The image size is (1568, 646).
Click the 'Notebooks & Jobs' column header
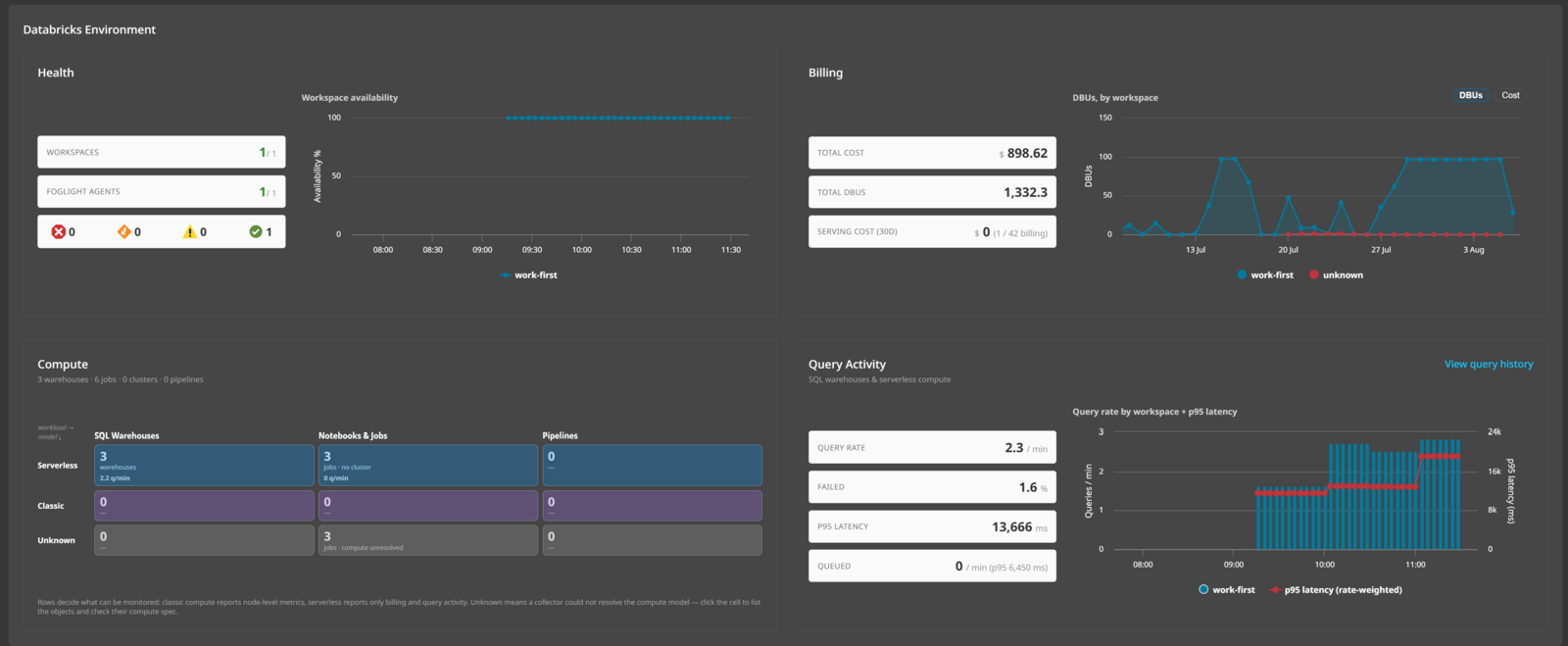point(353,435)
